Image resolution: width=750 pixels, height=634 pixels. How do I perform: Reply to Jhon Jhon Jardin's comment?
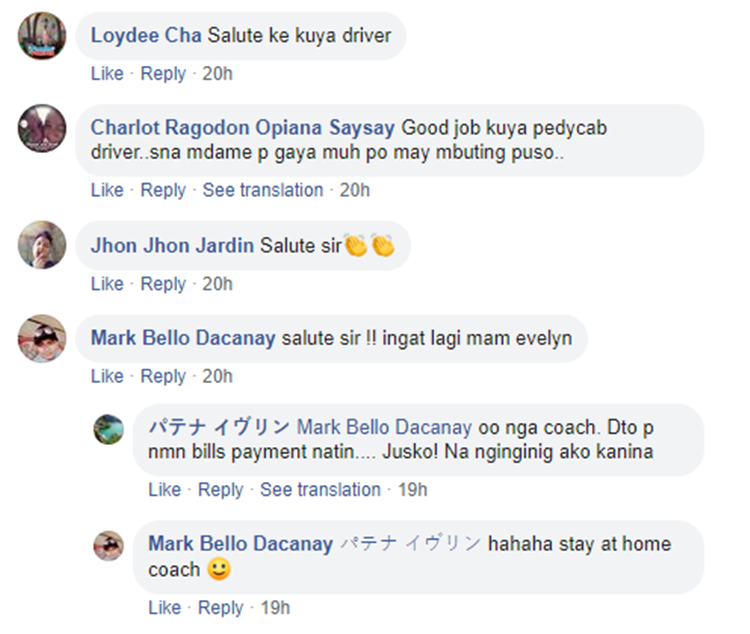[163, 284]
